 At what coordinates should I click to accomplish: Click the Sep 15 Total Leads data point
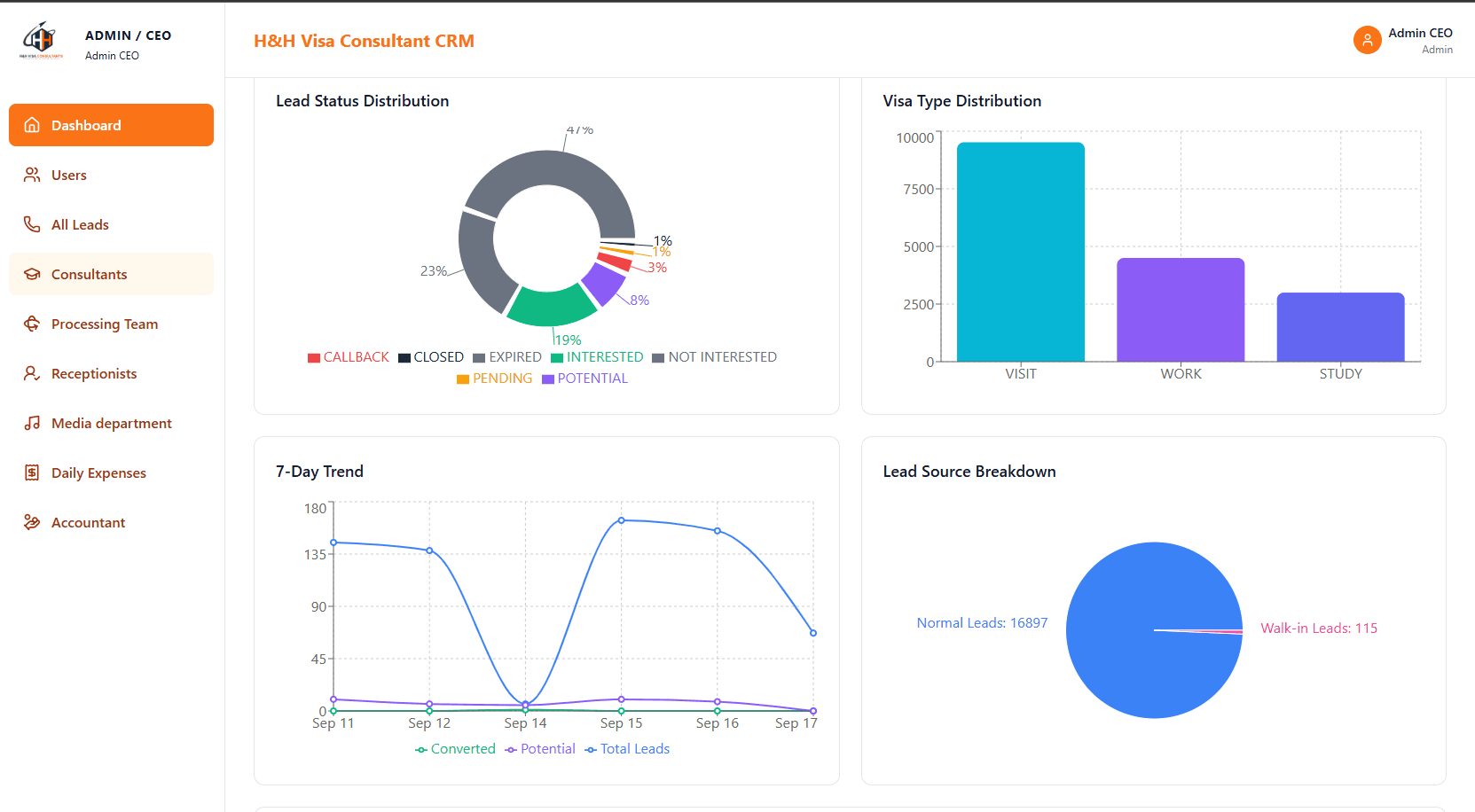[x=621, y=520]
